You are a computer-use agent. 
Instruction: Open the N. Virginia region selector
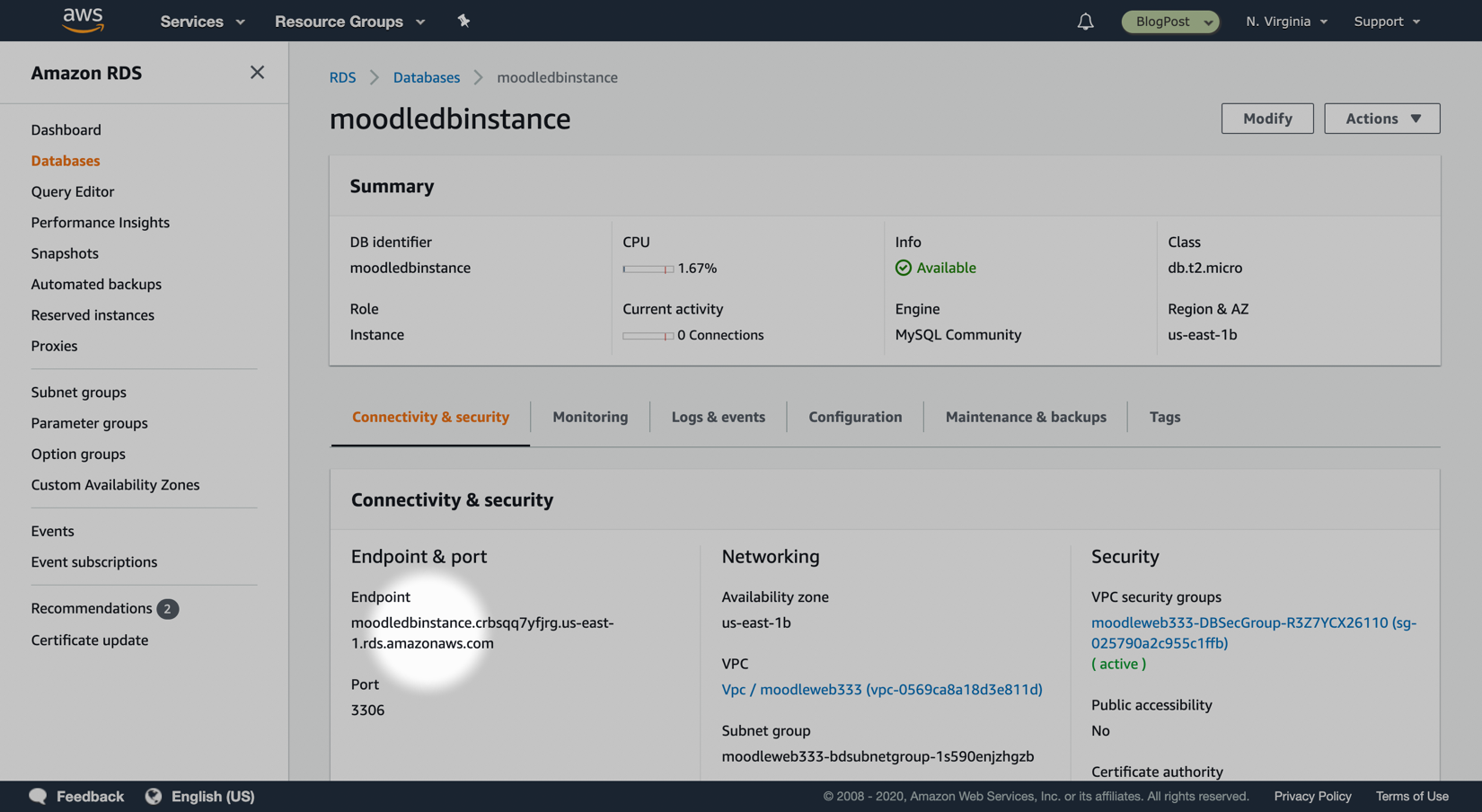[x=1285, y=22]
